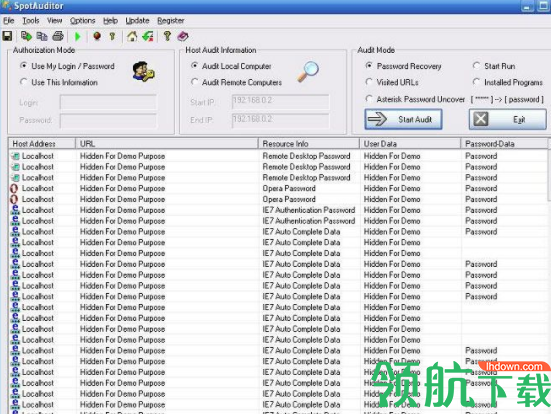
Task: Click the Print toolbar icon
Action: [58, 36]
